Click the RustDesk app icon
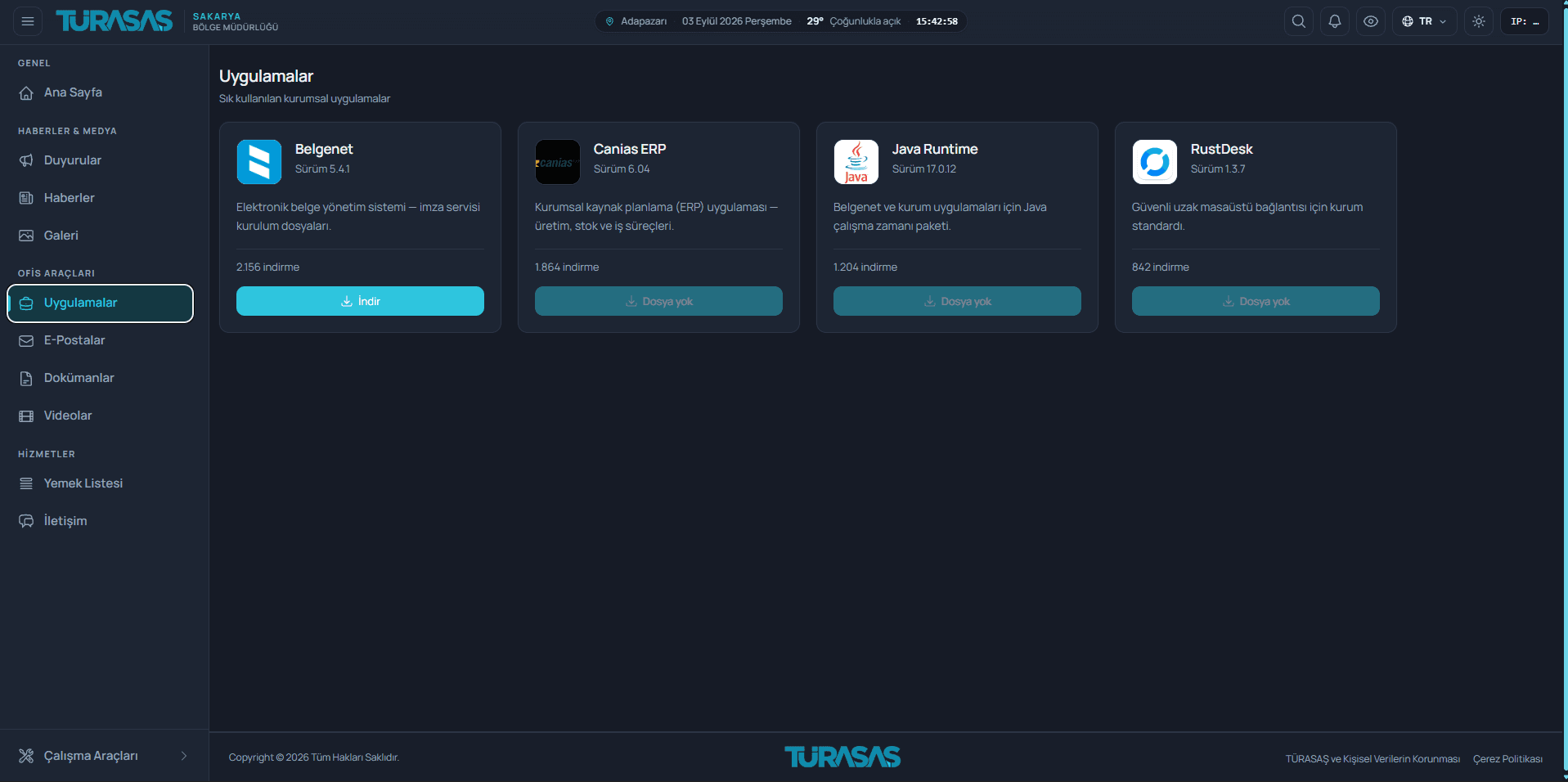Viewport: 1568px width, 782px height. click(x=1155, y=162)
